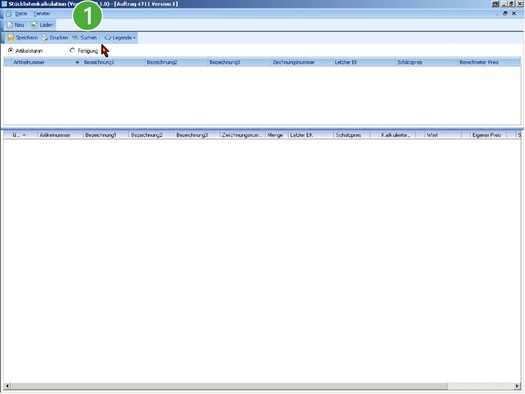Open the Fenster menu
525x394 pixels.
(x=42, y=14)
